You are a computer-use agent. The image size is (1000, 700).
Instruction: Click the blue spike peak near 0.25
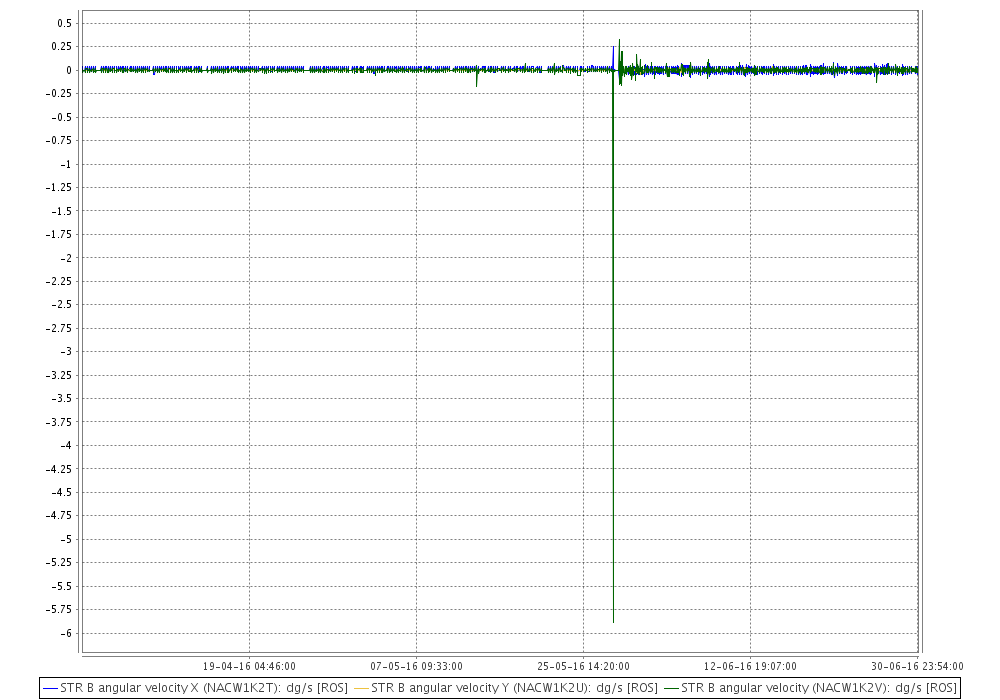coord(614,47)
